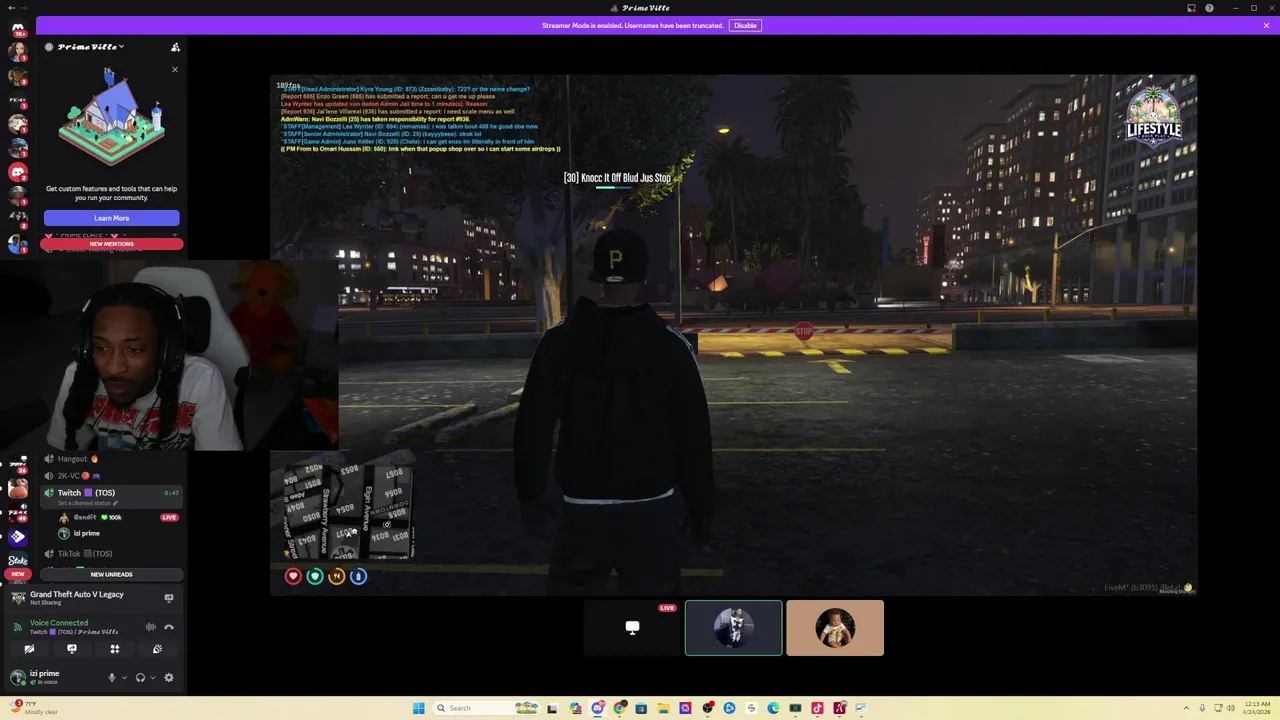1280x720 pixels.
Task: Dismiss the community features promo card
Action: tap(175, 69)
